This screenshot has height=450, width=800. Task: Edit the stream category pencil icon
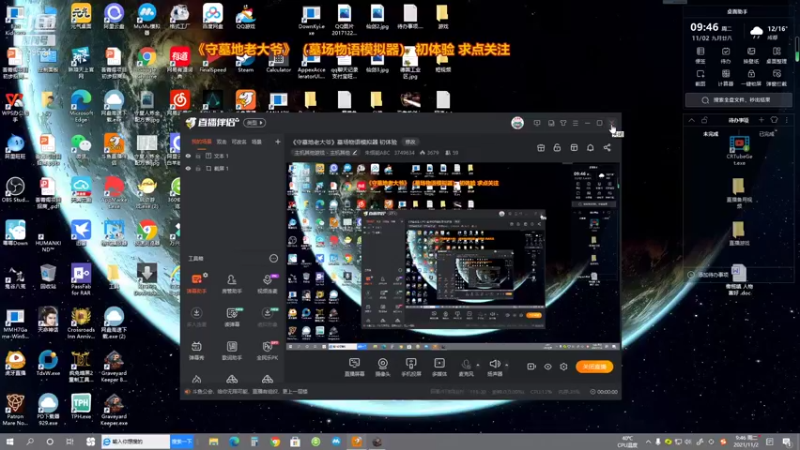coord(355,153)
